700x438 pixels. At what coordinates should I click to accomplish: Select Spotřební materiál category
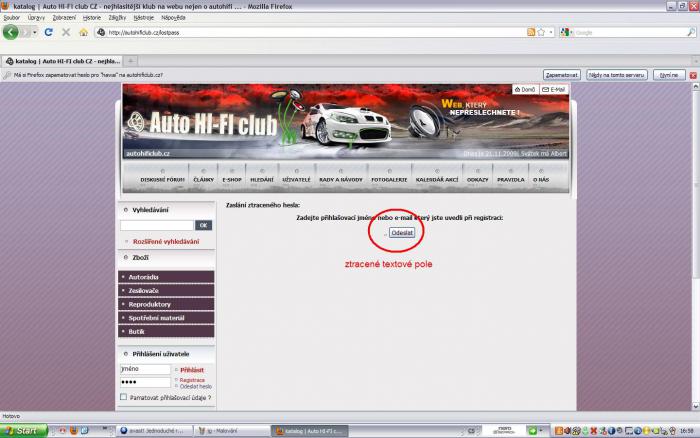pyautogui.click(x=166, y=318)
